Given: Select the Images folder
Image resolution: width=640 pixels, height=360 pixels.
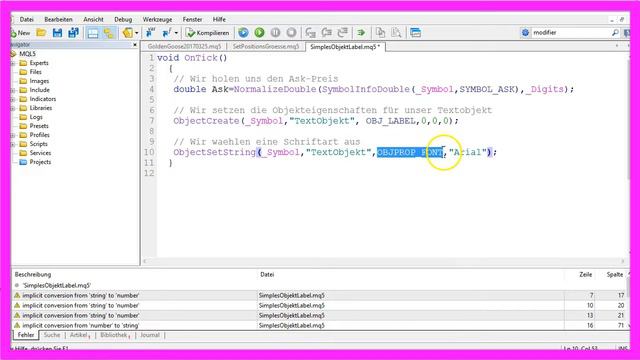Looking at the screenshot, I should 39,81.
